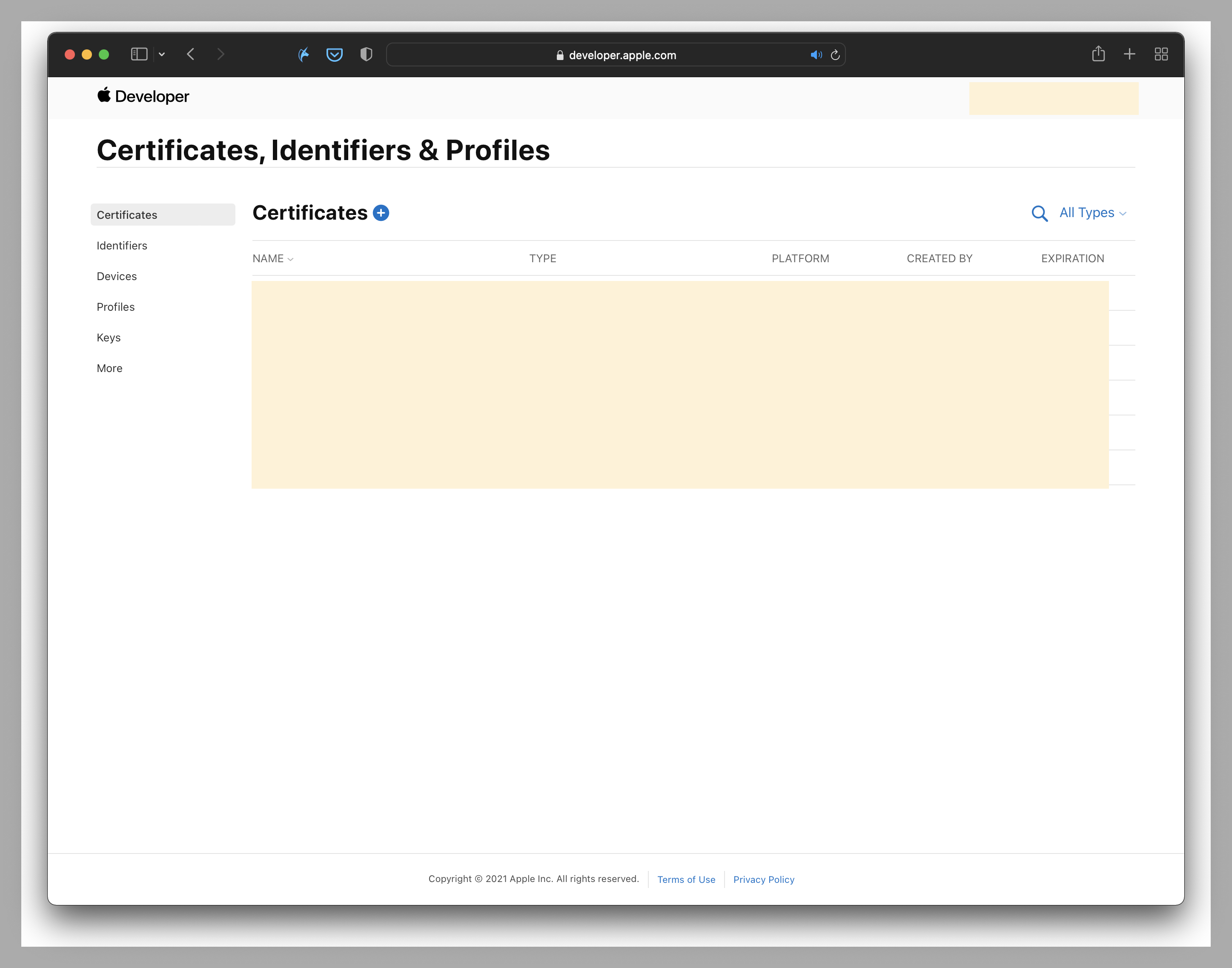This screenshot has width=1232, height=968.
Task: Open Profiles section in sidebar
Action: click(116, 306)
